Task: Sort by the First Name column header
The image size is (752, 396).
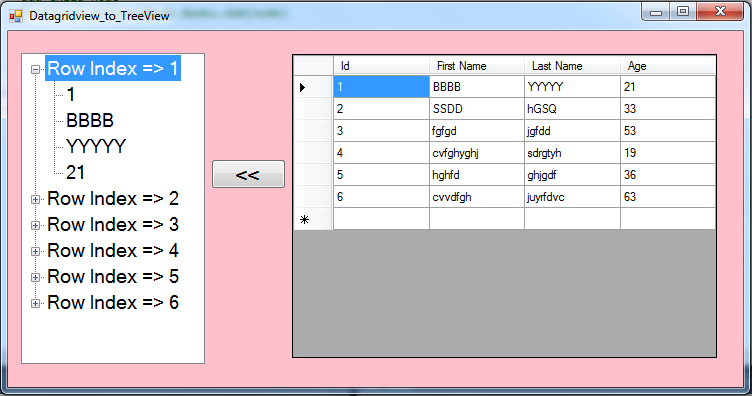Action: click(477, 66)
